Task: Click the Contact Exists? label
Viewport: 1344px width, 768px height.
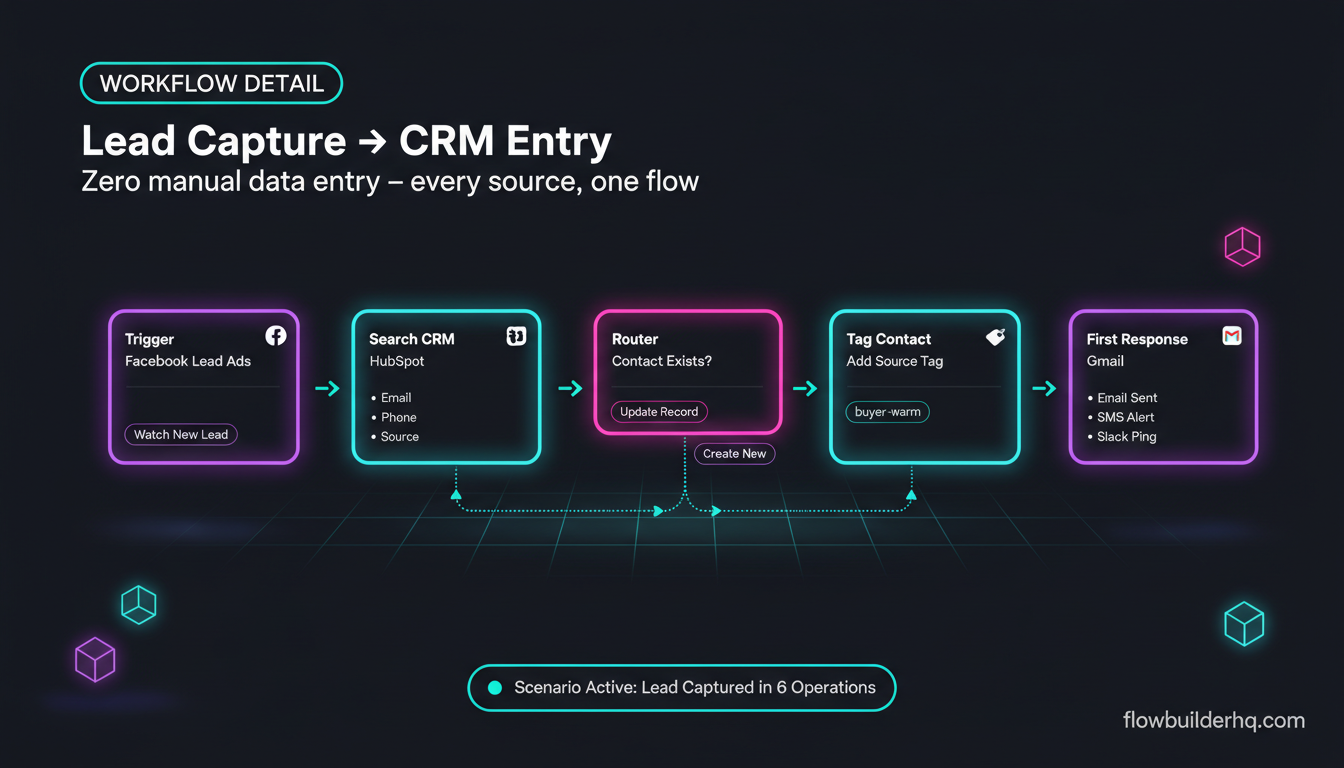Action: [x=662, y=361]
